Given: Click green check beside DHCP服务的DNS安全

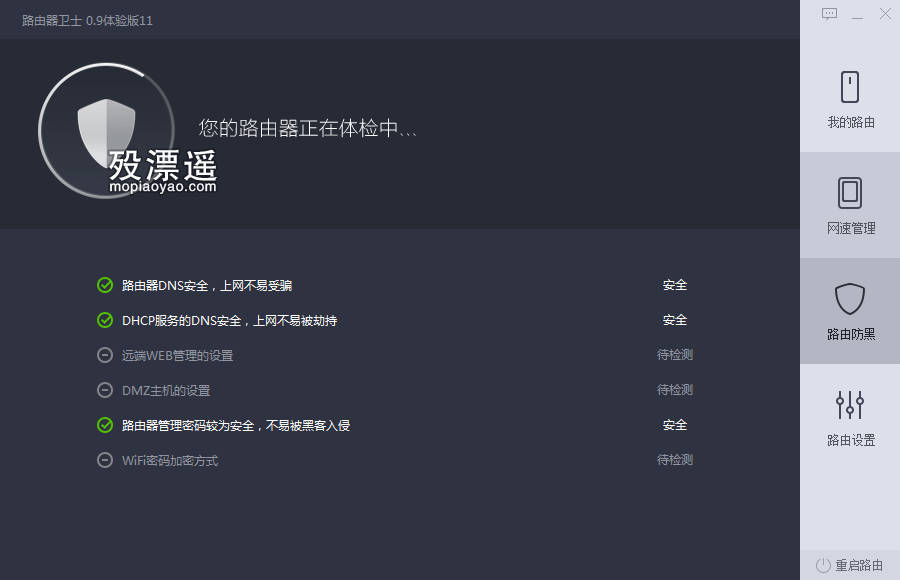Looking at the screenshot, I should coord(105,320).
